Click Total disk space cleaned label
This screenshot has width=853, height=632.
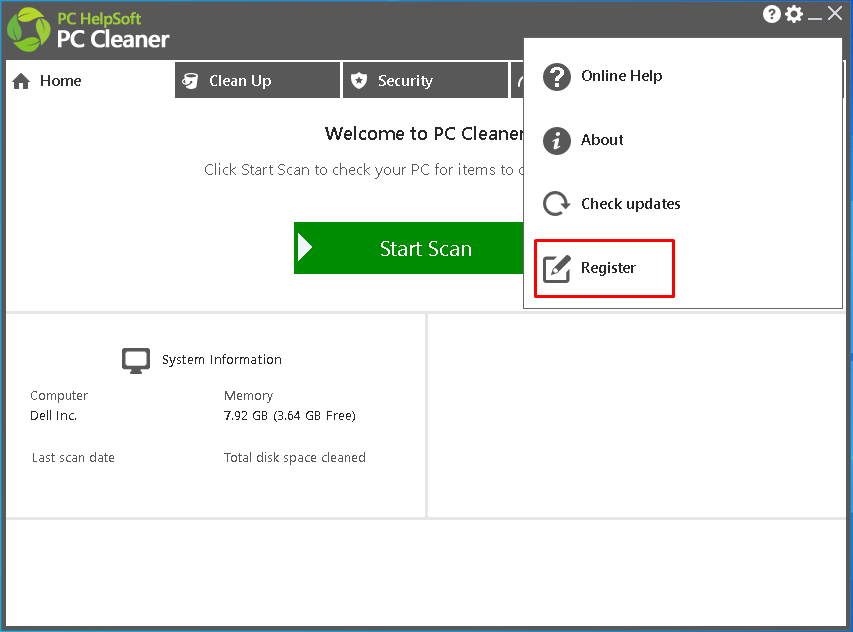(294, 457)
